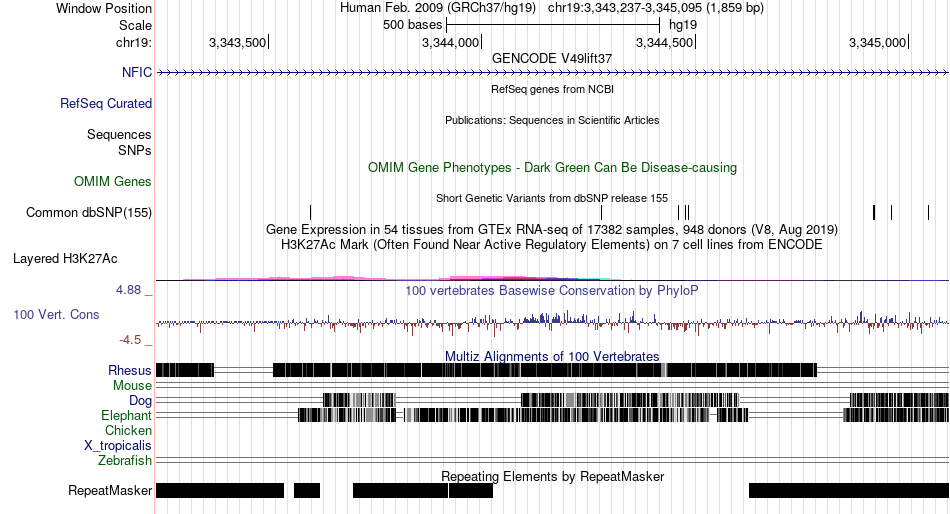Click the Elephant alignment row label
Image resolution: width=950 pixels, height=514 pixels.
(x=126, y=416)
